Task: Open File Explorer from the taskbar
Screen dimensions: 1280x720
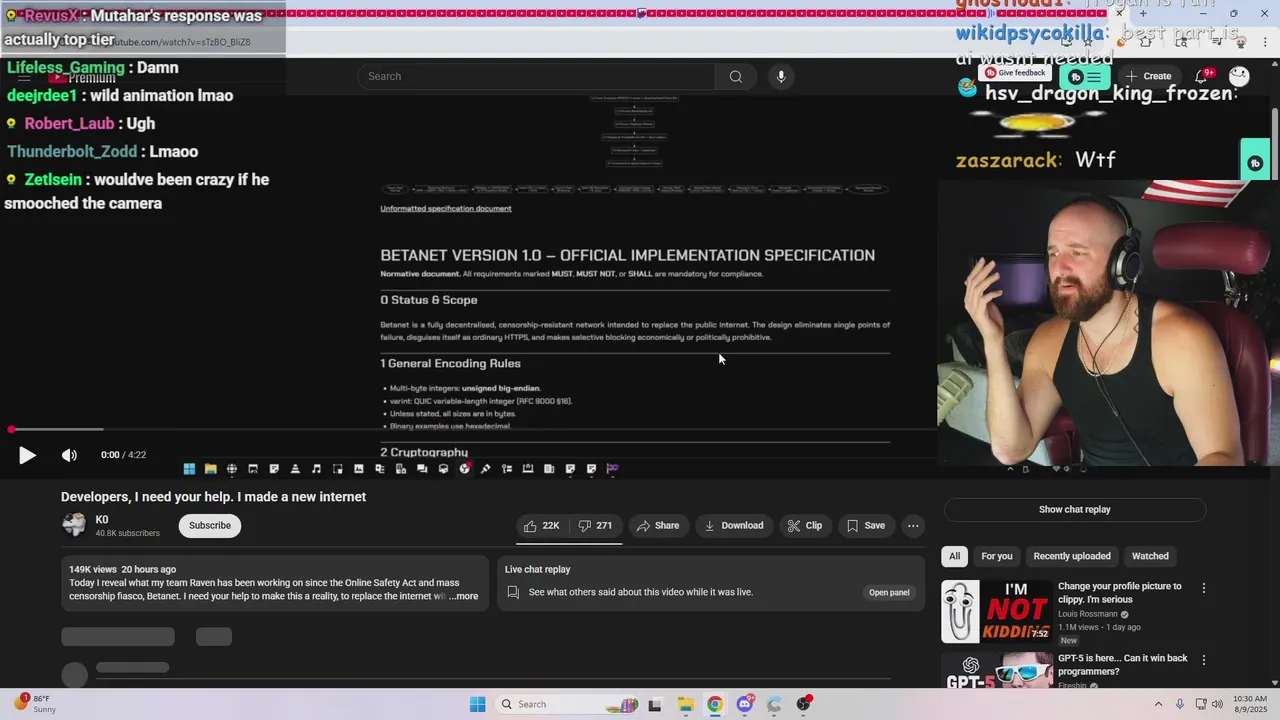Action: 685,704
